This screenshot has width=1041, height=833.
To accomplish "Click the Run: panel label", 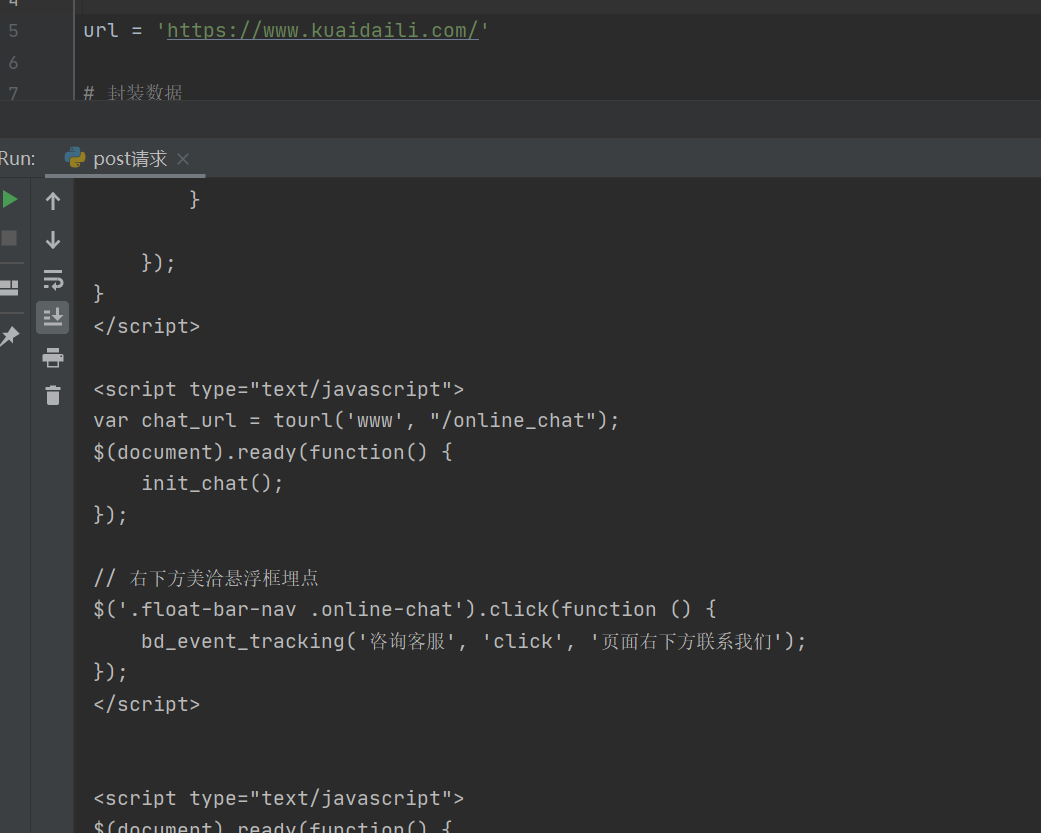I will [17, 159].
